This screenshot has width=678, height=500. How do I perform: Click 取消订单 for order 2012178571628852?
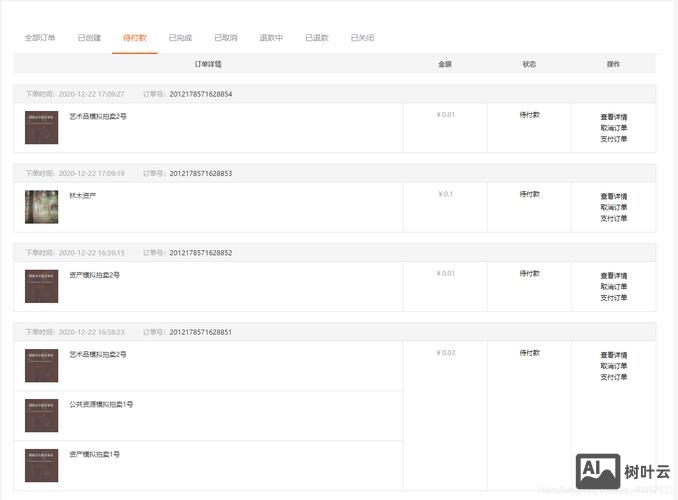tap(614, 286)
